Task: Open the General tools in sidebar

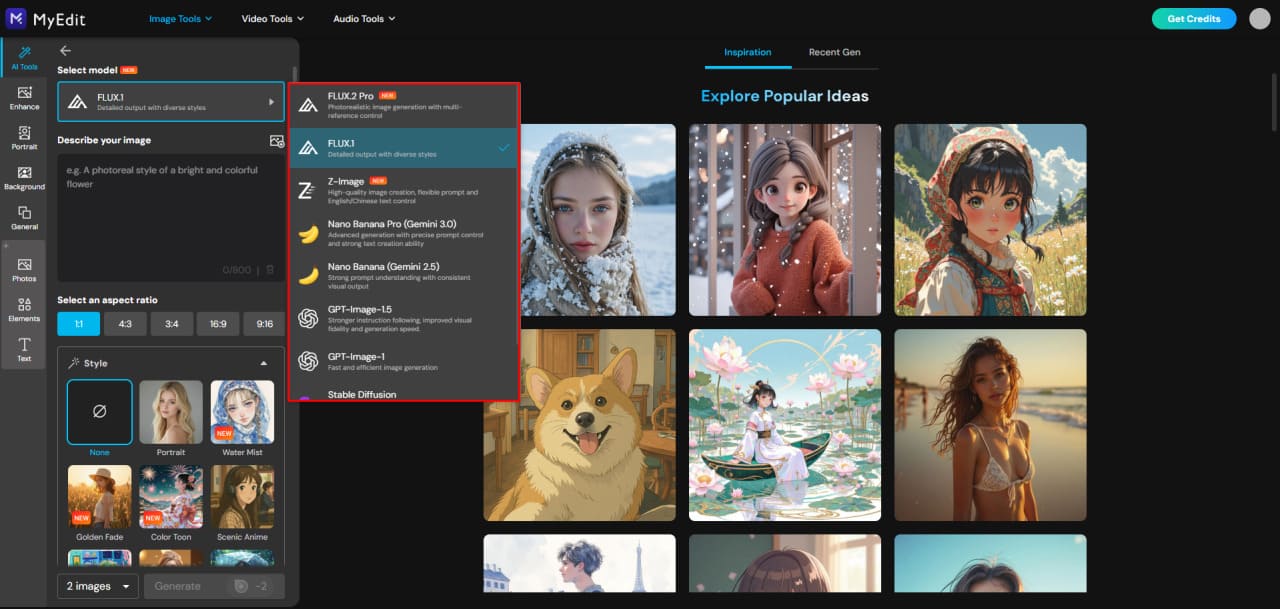Action: tap(24, 218)
